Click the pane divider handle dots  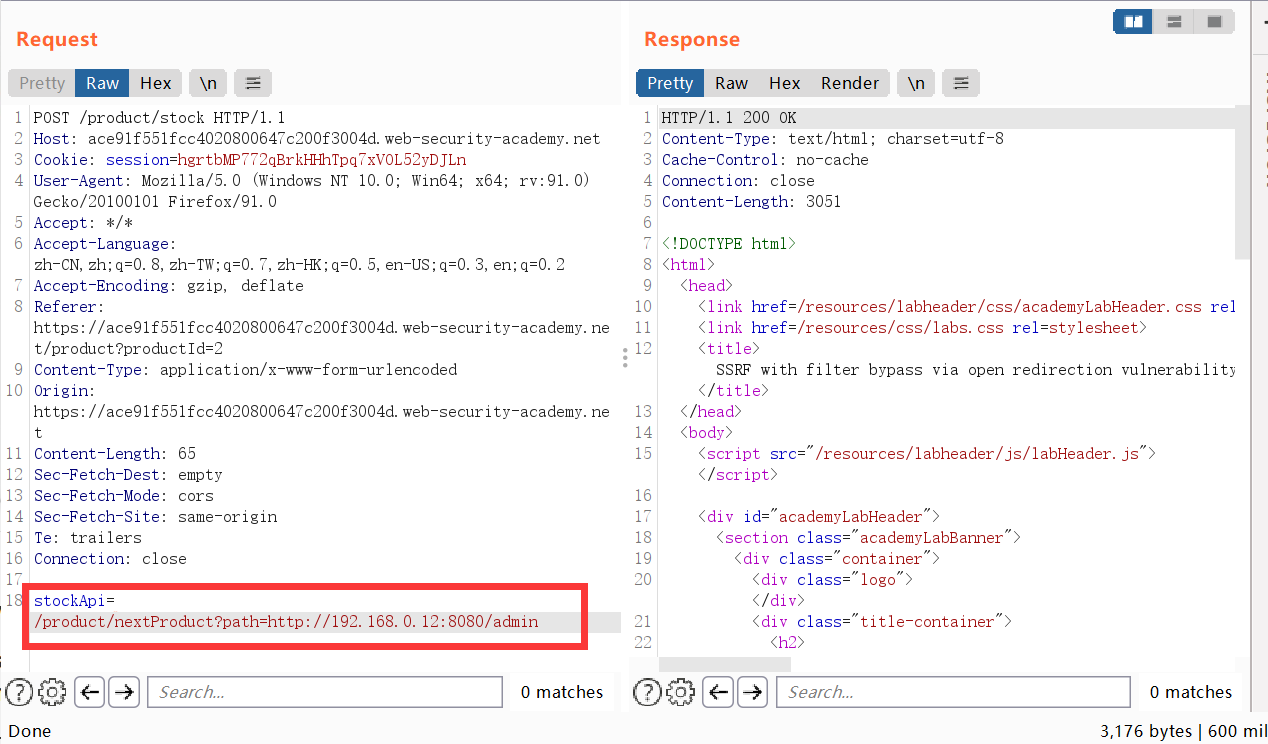[x=626, y=358]
